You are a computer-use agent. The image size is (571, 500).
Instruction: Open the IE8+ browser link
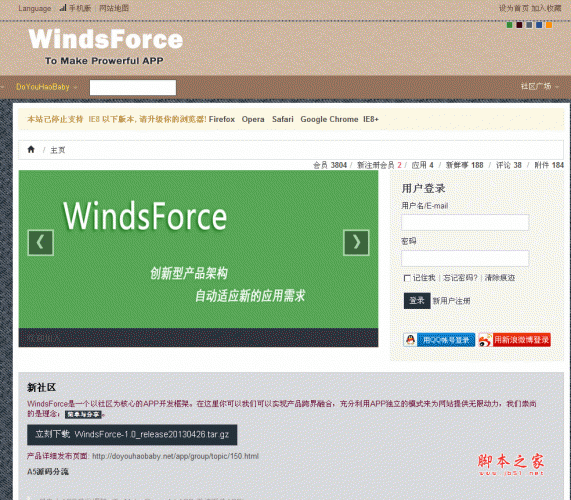point(371,119)
